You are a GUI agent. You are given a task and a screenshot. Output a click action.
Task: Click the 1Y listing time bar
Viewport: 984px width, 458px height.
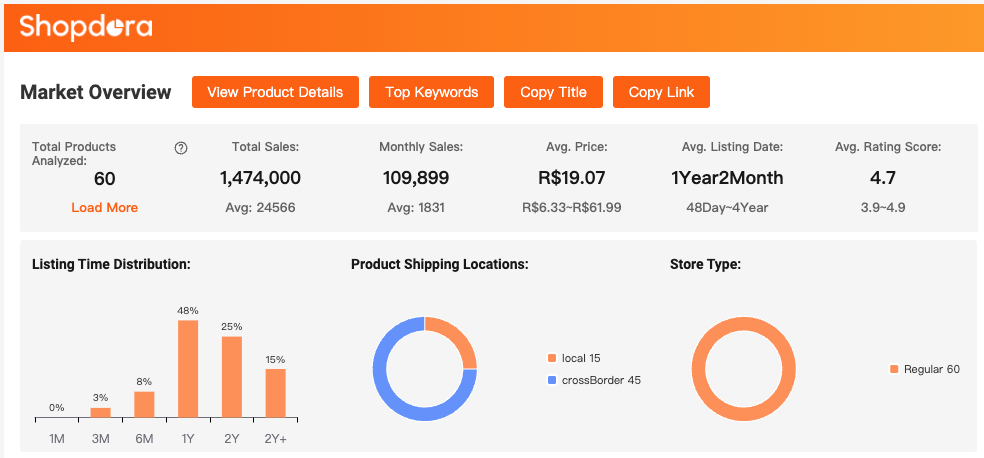click(188, 368)
